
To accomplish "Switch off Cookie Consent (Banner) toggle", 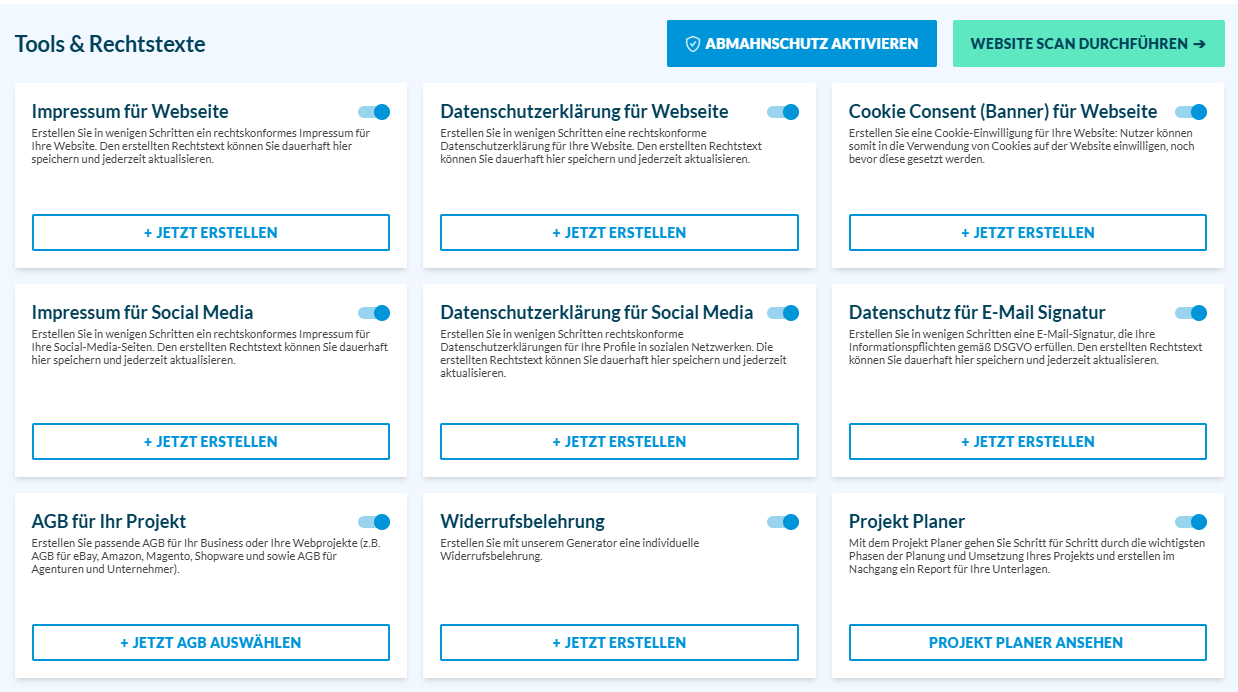I will [x=1191, y=112].
